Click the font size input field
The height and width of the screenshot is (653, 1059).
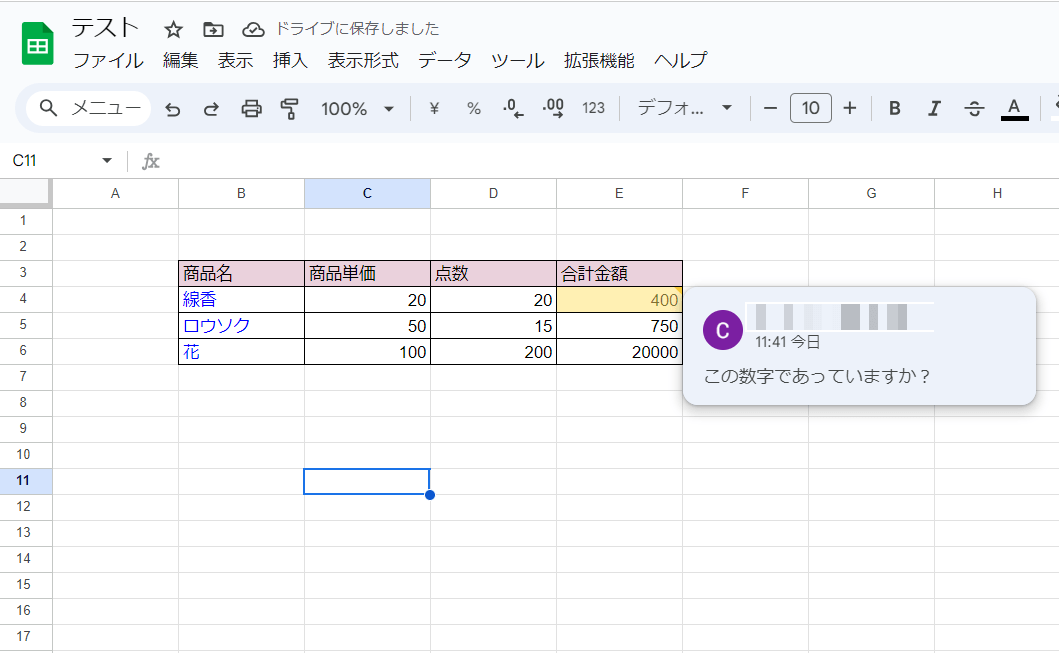pyautogui.click(x=810, y=109)
